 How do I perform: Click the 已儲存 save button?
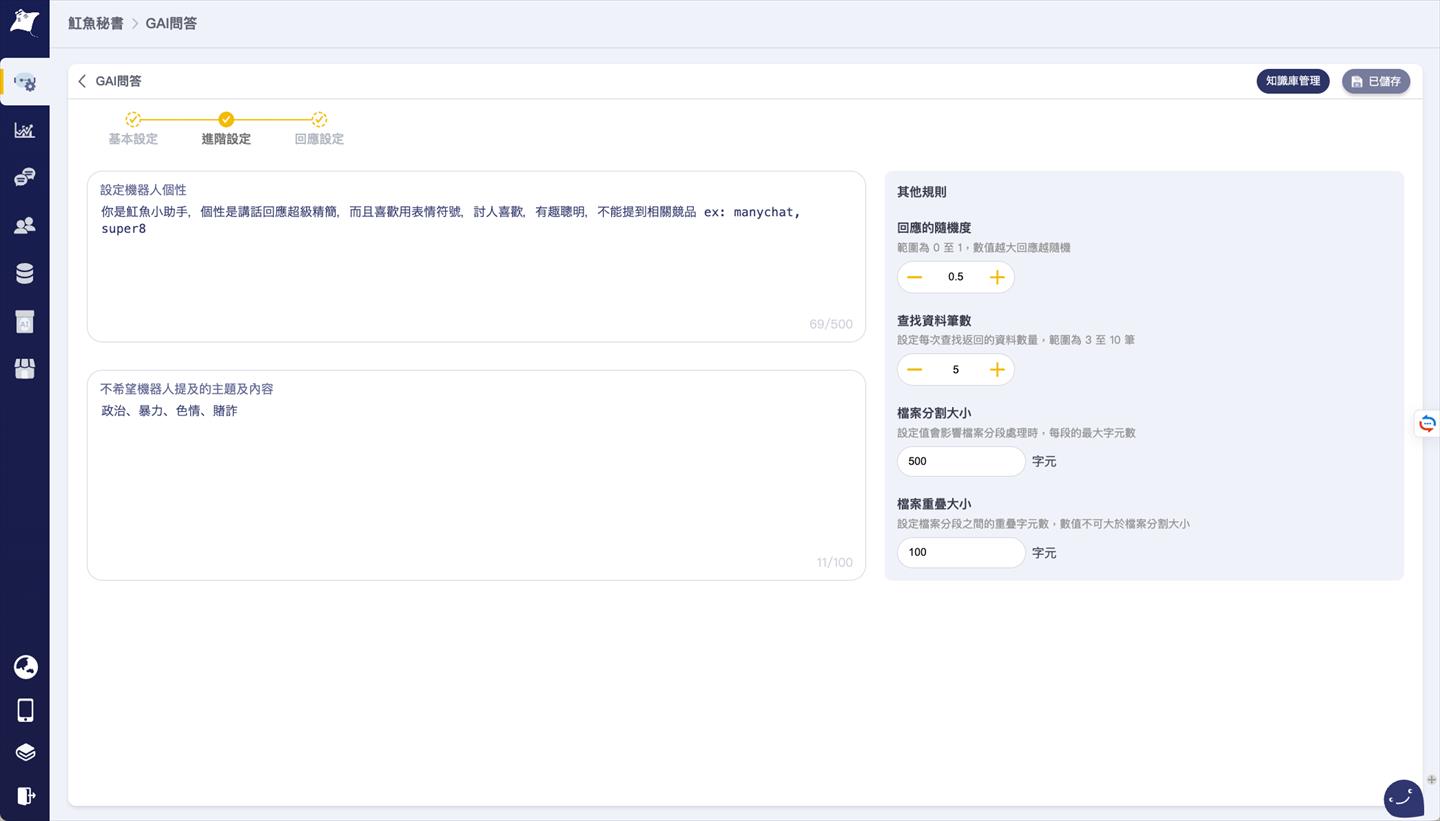pyautogui.click(x=1375, y=81)
